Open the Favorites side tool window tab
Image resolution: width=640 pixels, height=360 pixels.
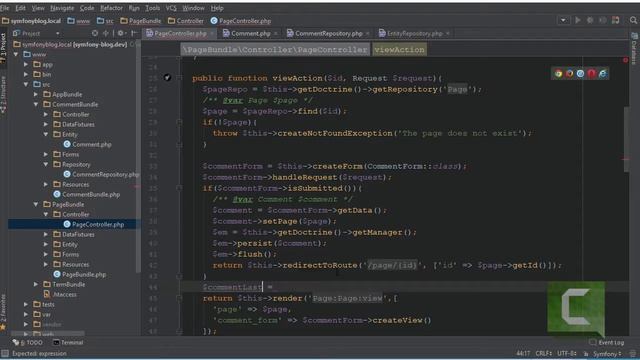[3, 312]
